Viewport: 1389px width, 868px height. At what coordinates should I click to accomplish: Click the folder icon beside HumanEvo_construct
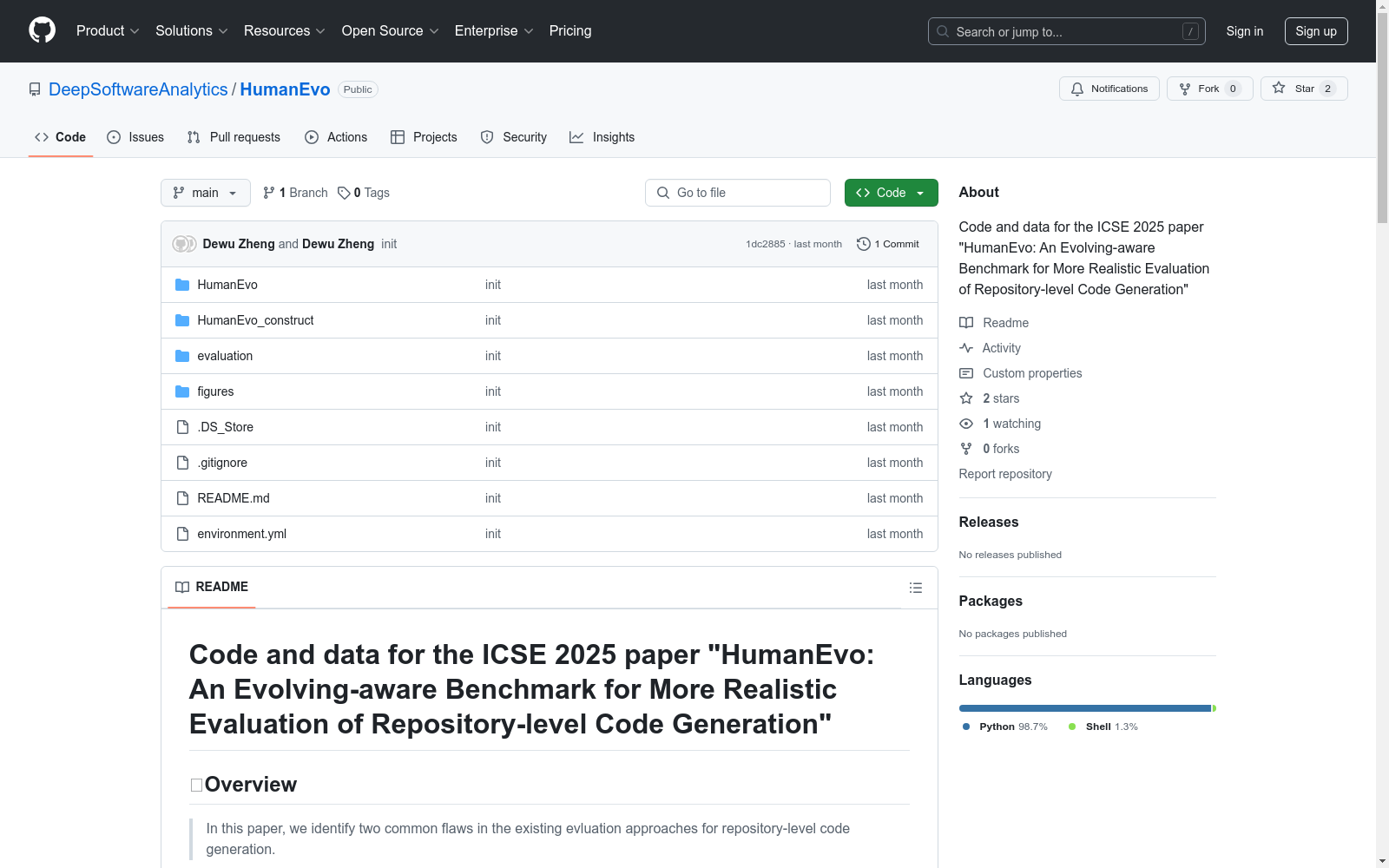coord(182,320)
